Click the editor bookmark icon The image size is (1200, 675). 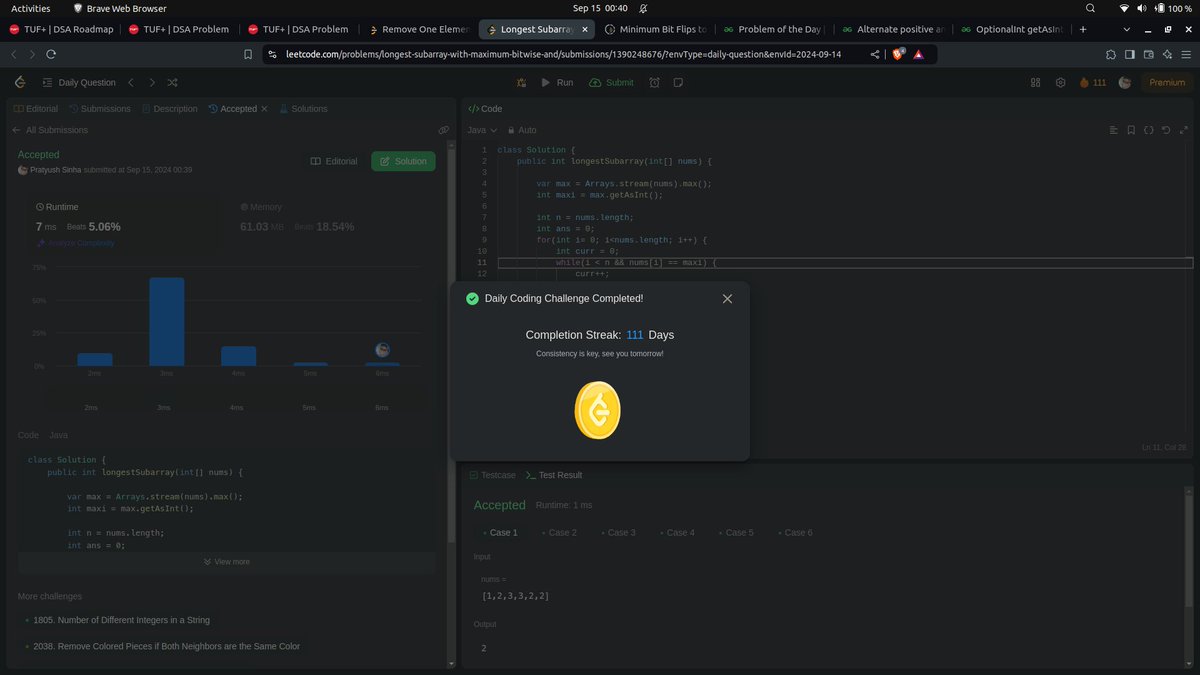pos(1131,130)
